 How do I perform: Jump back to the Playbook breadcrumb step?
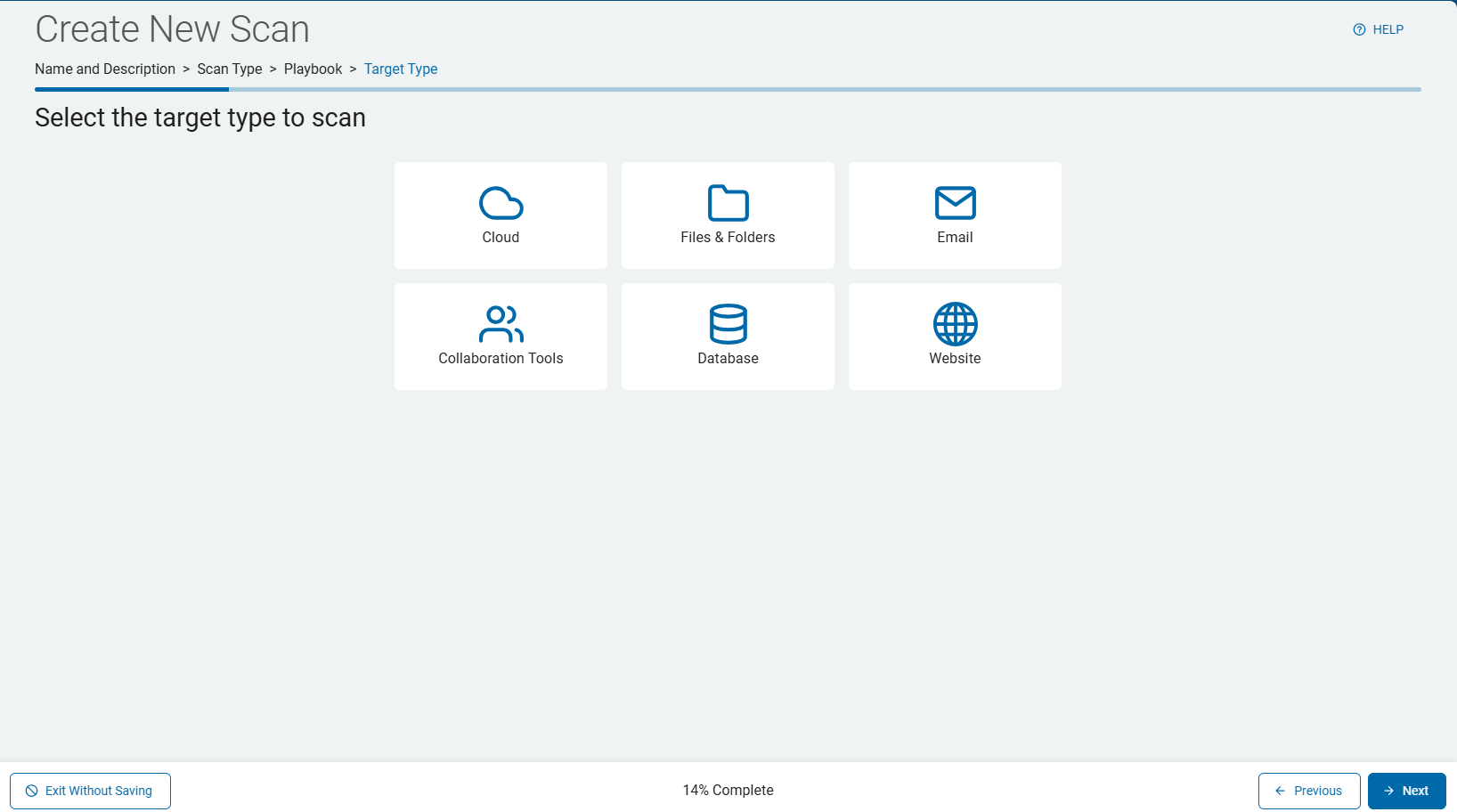pos(313,69)
